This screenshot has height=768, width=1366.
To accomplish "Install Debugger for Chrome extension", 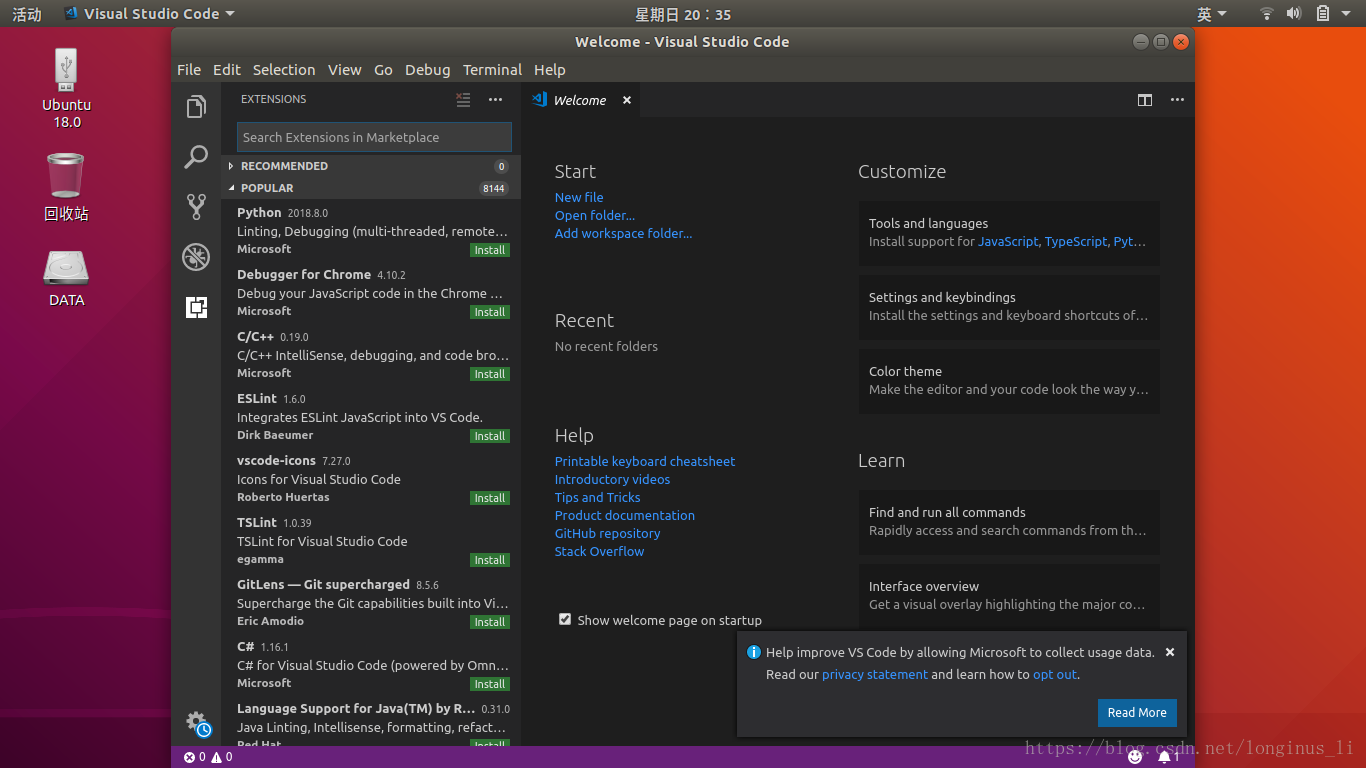I will [490, 312].
